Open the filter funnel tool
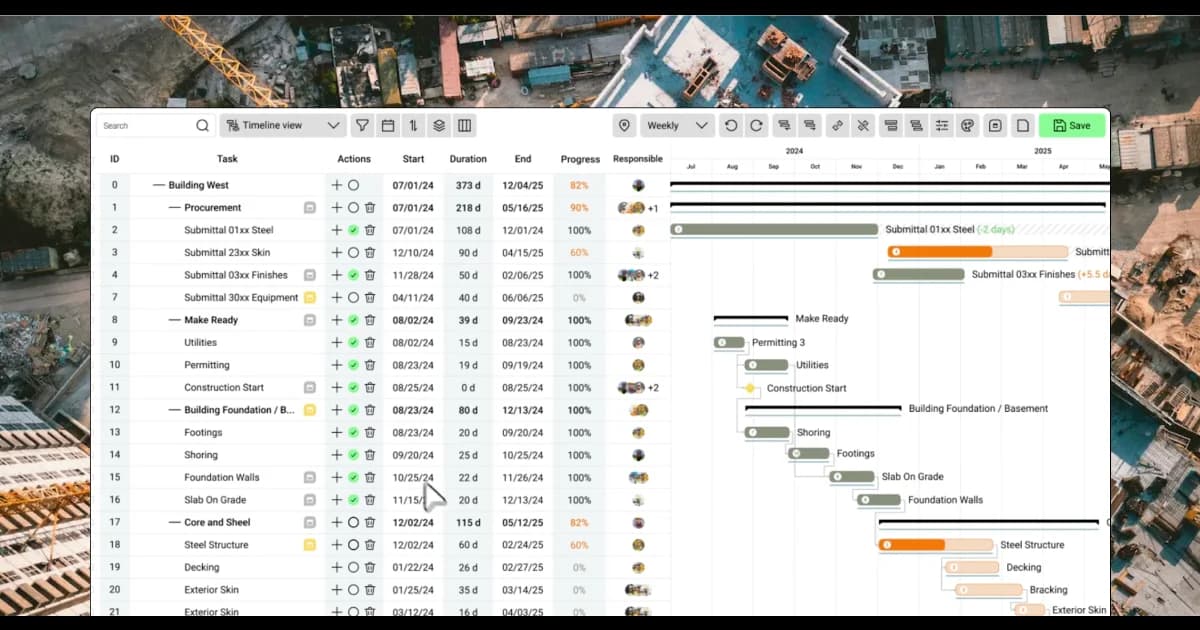The height and width of the screenshot is (630, 1200). [x=363, y=126]
